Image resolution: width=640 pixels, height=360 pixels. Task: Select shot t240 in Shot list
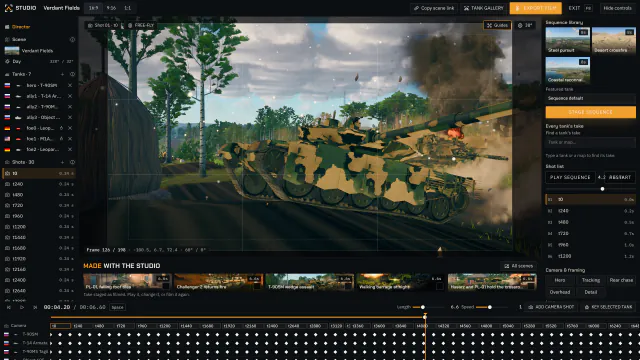click(x=590, y=211)
